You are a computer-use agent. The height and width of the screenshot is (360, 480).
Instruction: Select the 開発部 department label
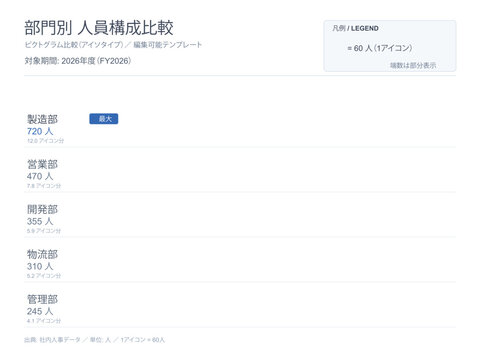[x=42, y=209]
